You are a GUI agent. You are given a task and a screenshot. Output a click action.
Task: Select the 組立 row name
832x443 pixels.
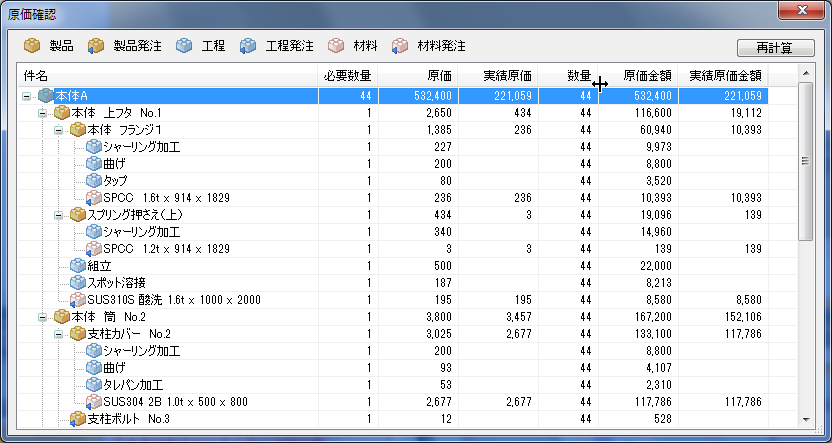(99, 266)
